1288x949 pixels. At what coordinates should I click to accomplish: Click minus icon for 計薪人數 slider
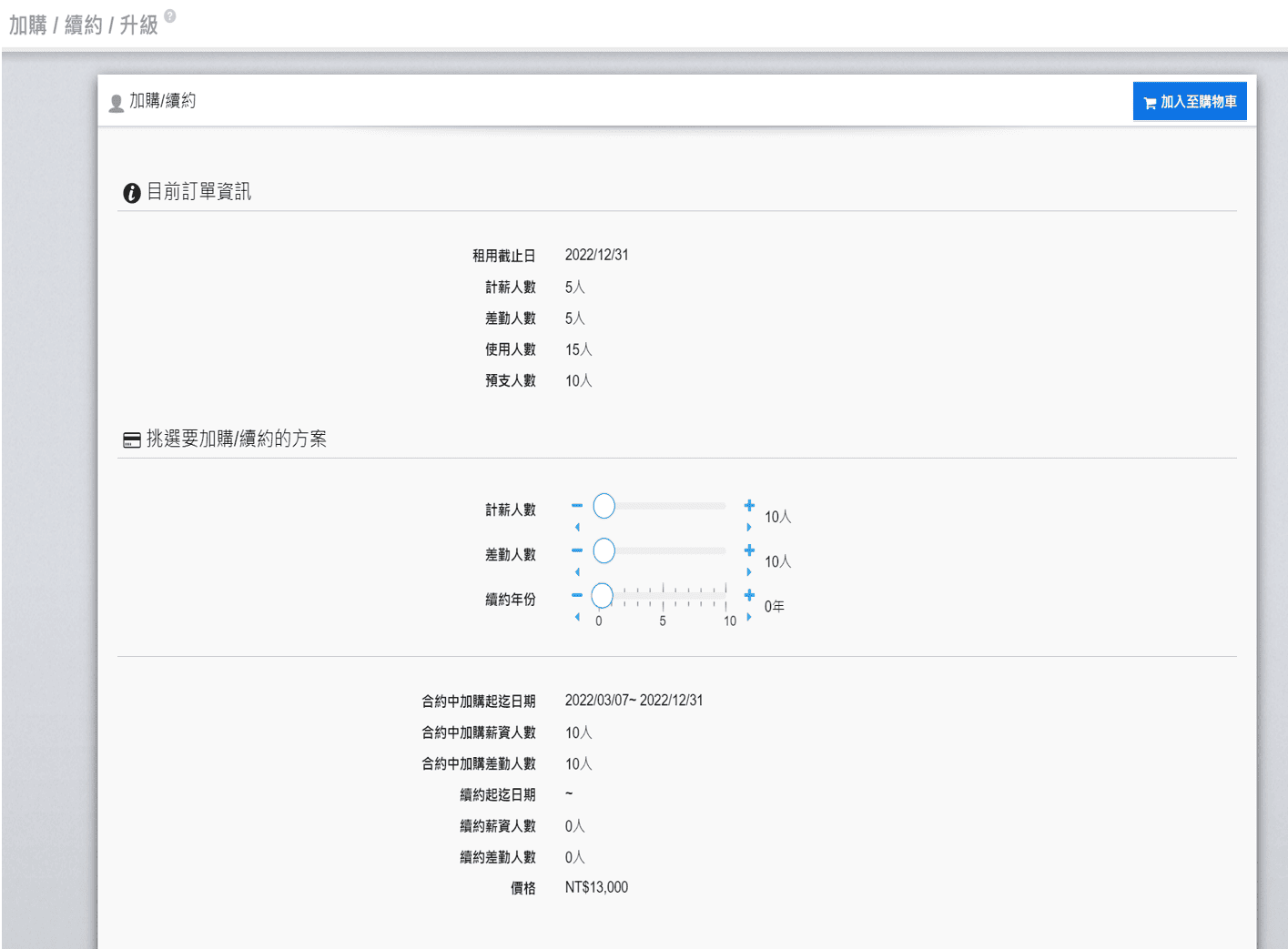click(x=577, y=505)
